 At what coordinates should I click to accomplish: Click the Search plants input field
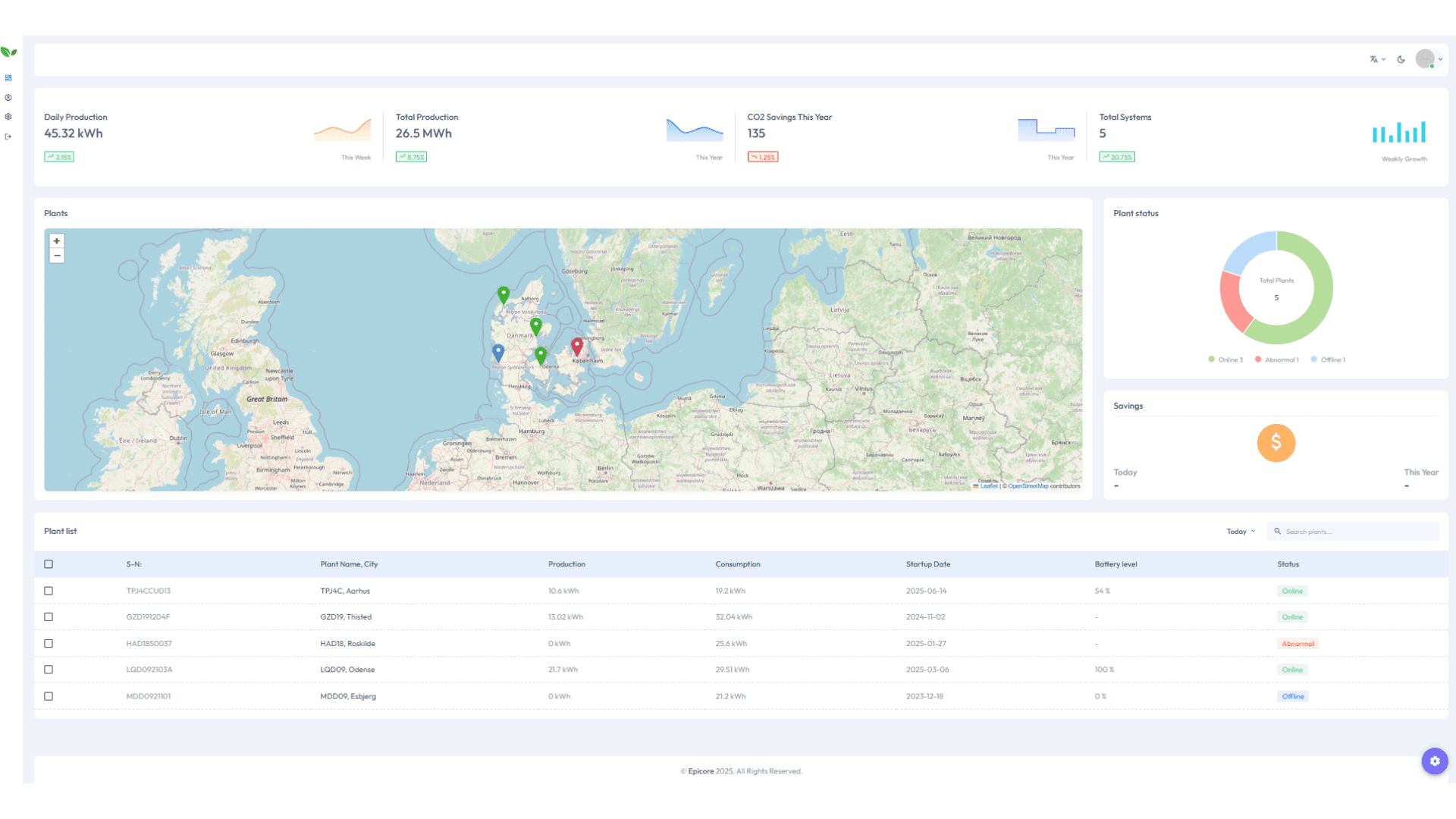[x=1353, y=532]
